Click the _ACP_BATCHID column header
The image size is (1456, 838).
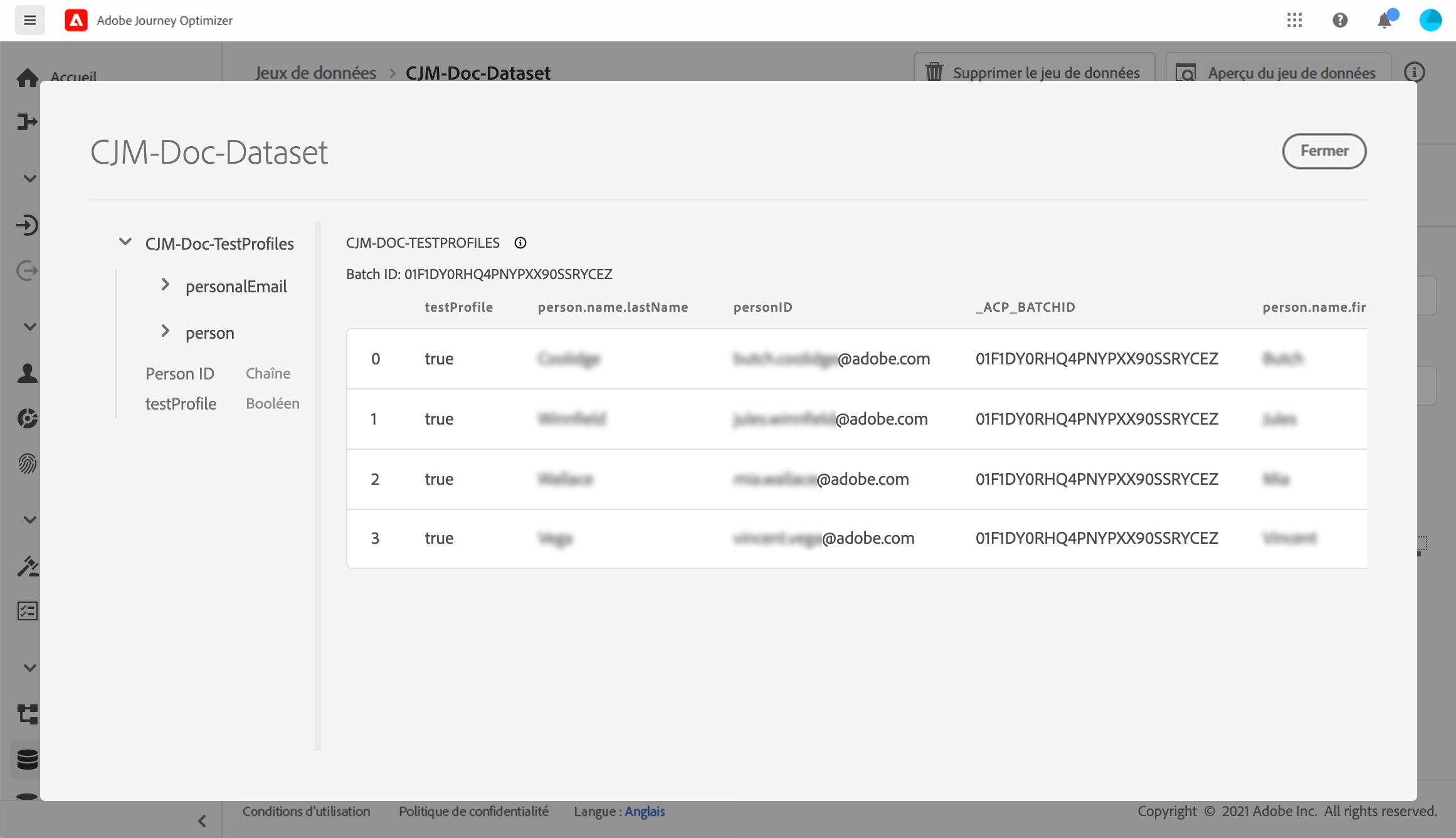tap(1025, 307)
